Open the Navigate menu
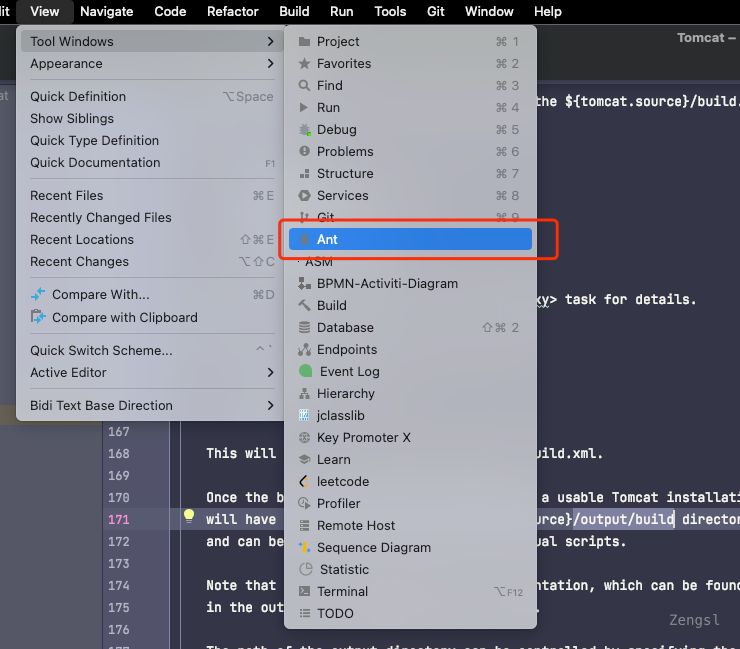The width and height of the screenshot is (740, 649). (106, 12)
